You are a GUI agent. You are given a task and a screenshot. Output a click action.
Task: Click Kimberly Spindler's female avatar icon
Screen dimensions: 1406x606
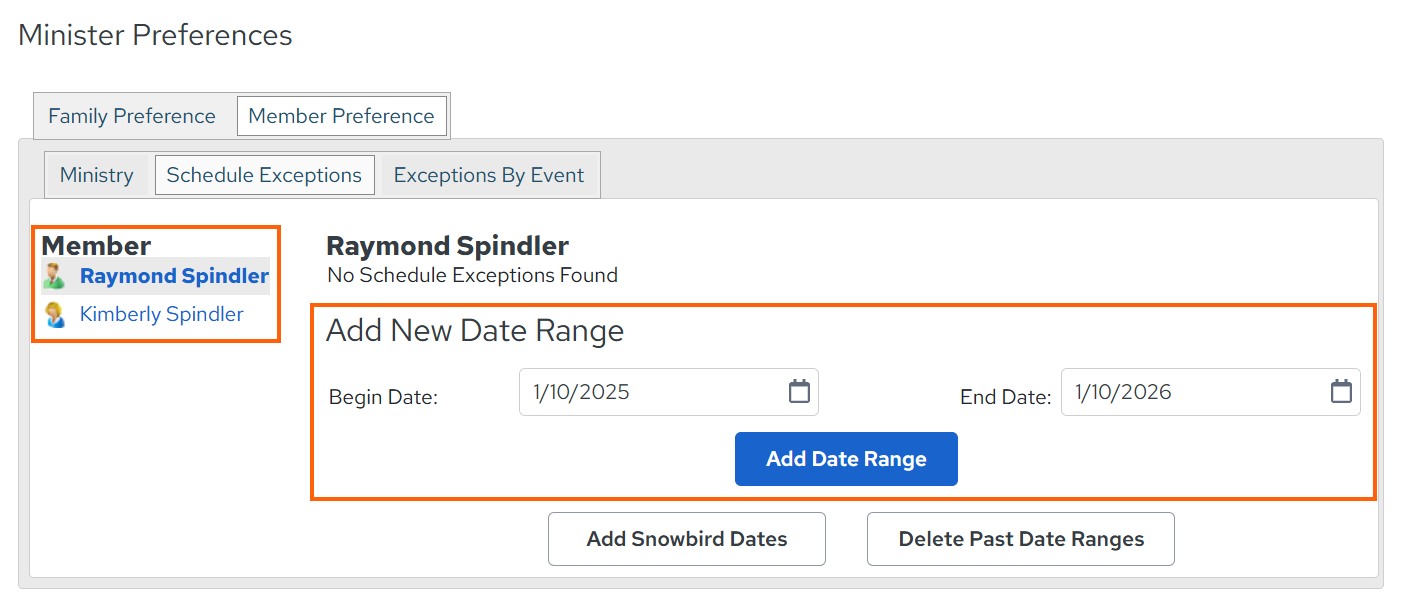(55, 315)
